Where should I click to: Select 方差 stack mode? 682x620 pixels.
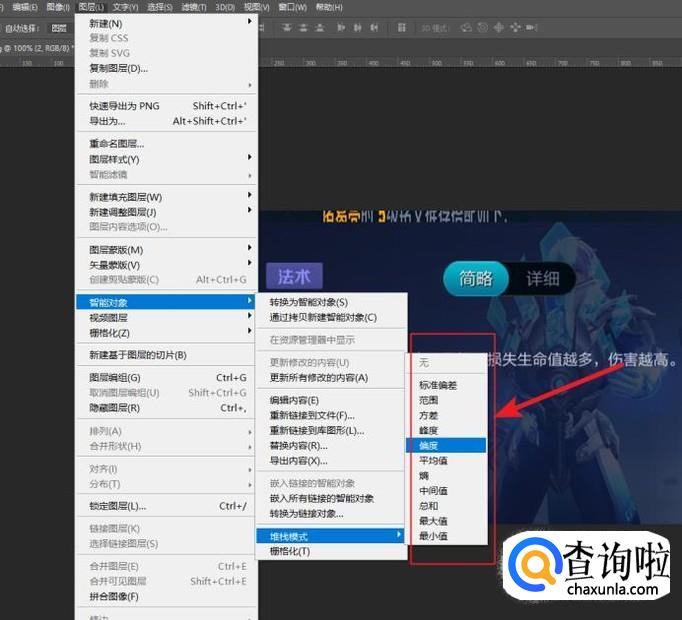tap(446, 415)
